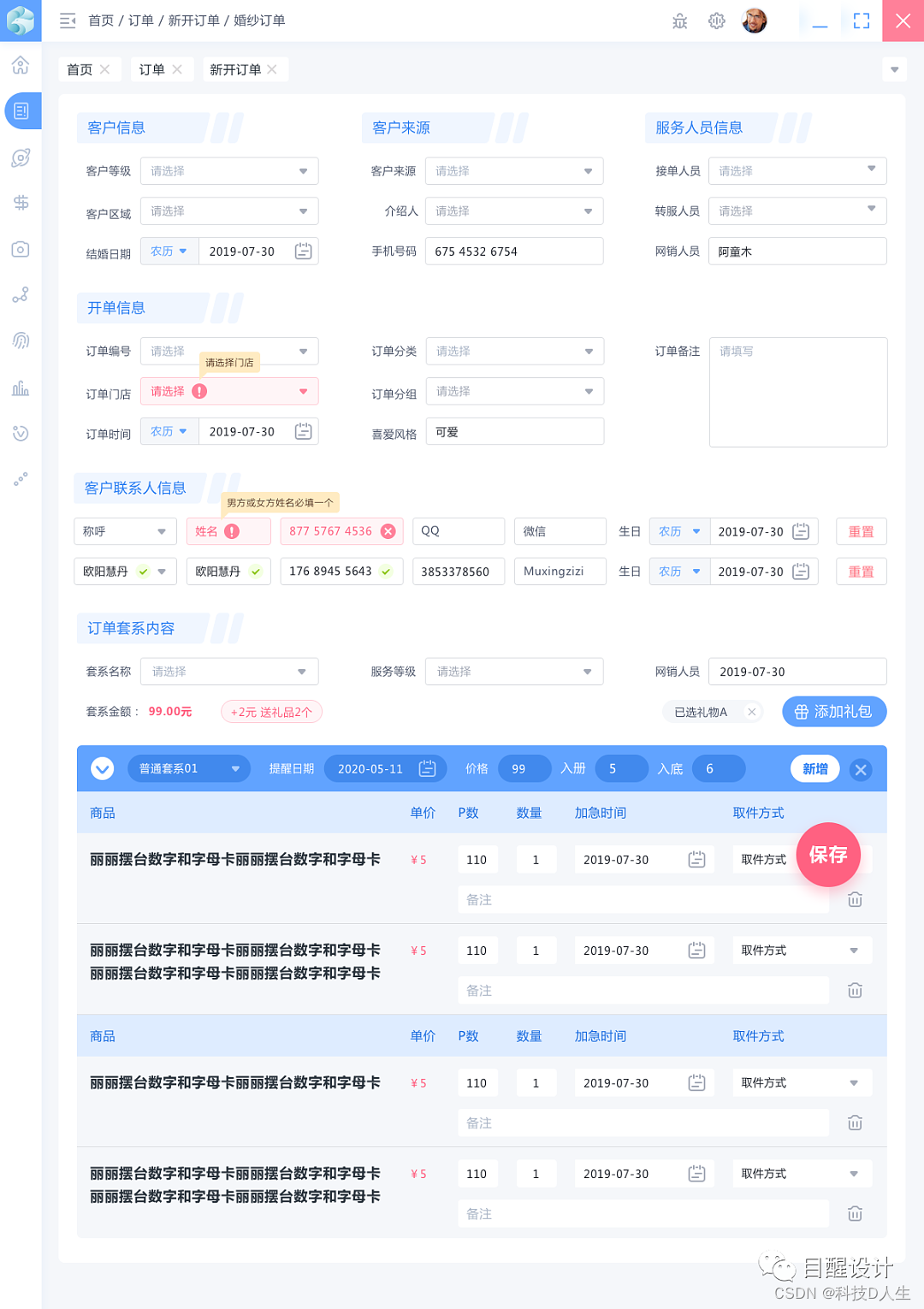
Task: Close the 订单 tab
Action: [x=177, y=69]
